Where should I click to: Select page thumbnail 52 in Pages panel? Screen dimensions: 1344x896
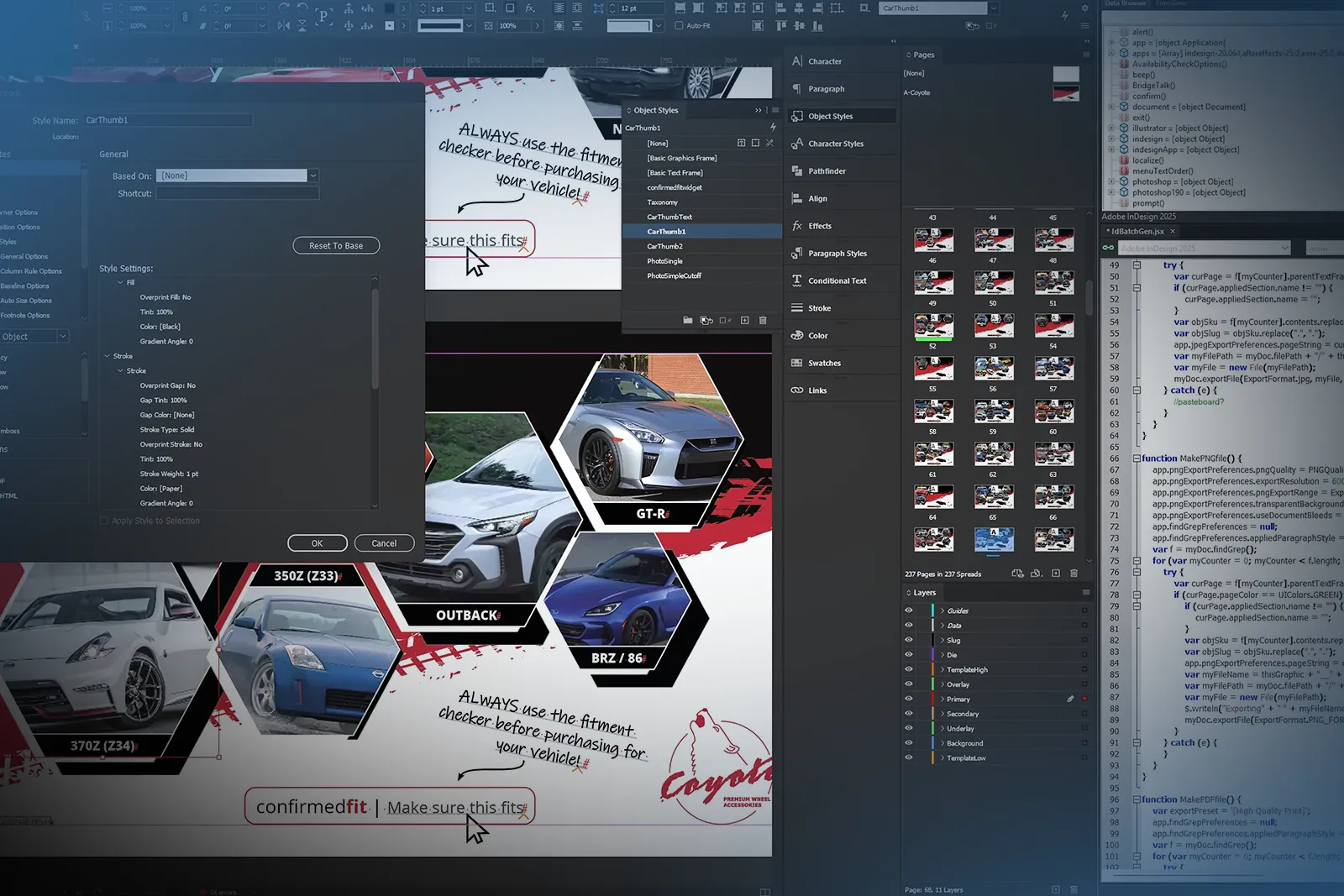click(x=933, y=326)
